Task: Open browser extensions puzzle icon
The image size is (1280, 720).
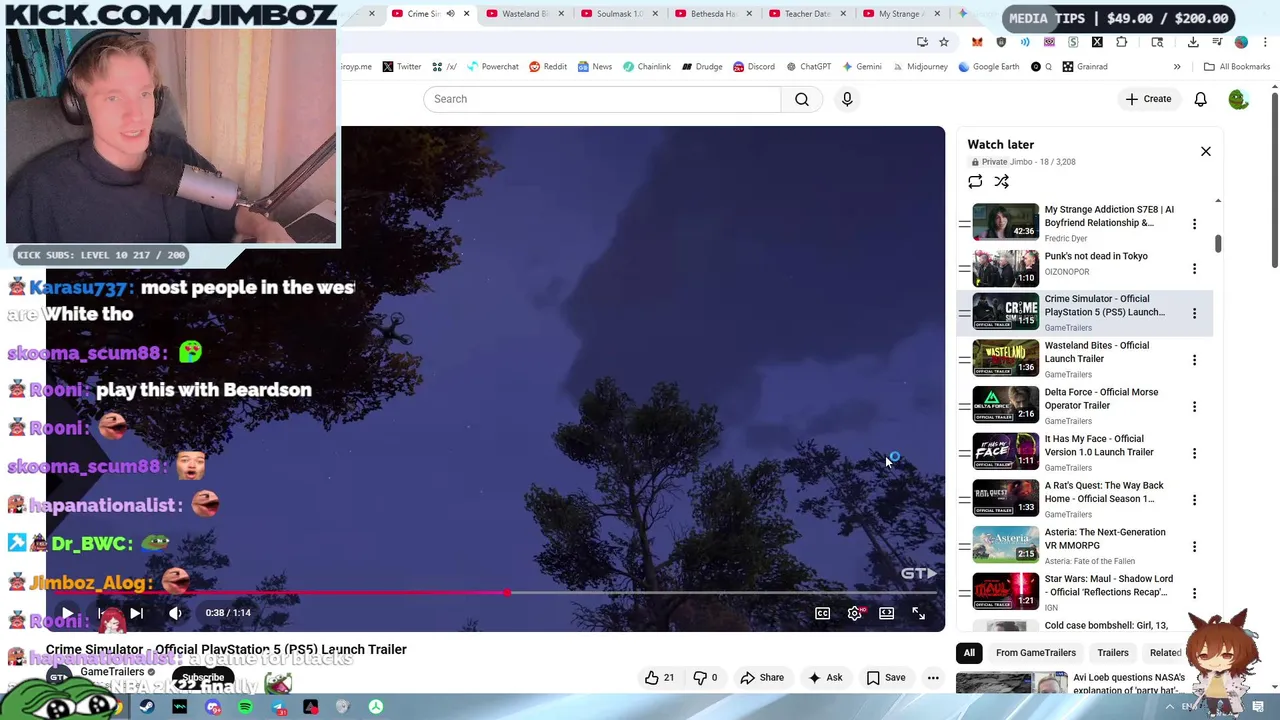Action: [1121, 42]
